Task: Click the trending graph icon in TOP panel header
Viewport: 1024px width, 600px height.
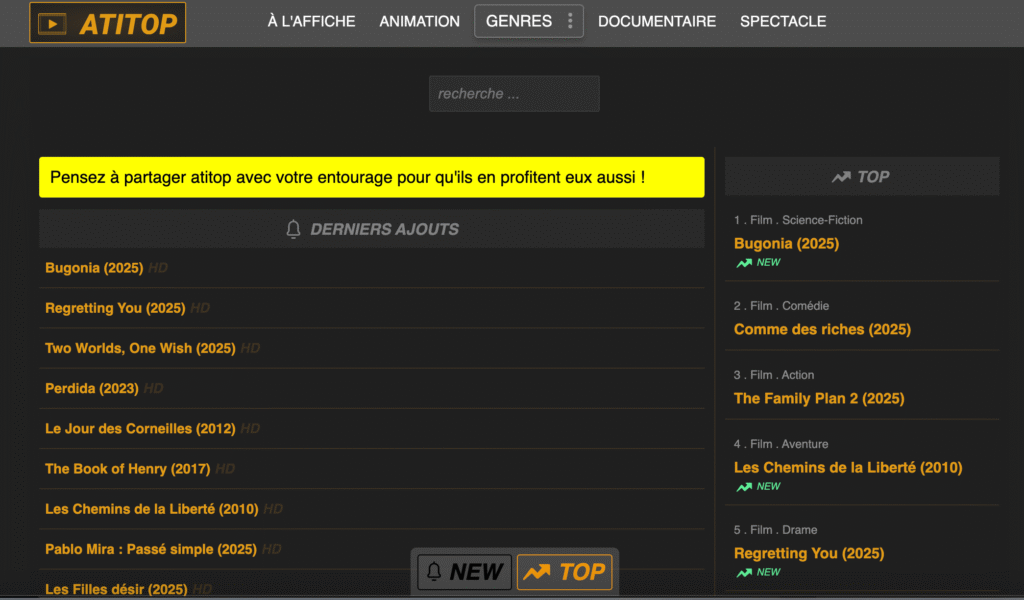Action: pyautogui.click(x=840, y=176)
